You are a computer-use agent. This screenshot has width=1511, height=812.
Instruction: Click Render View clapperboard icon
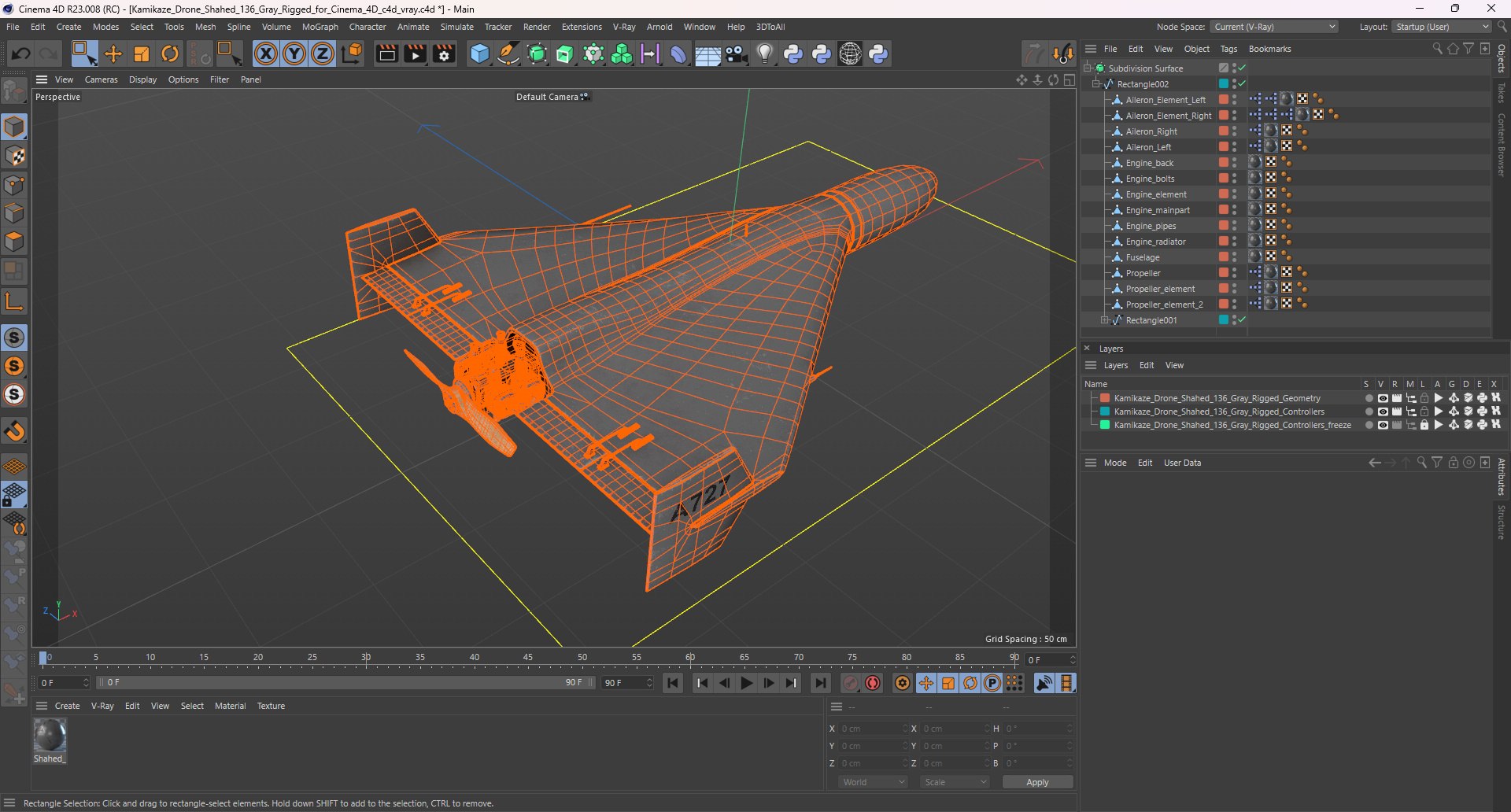(386, 54)
